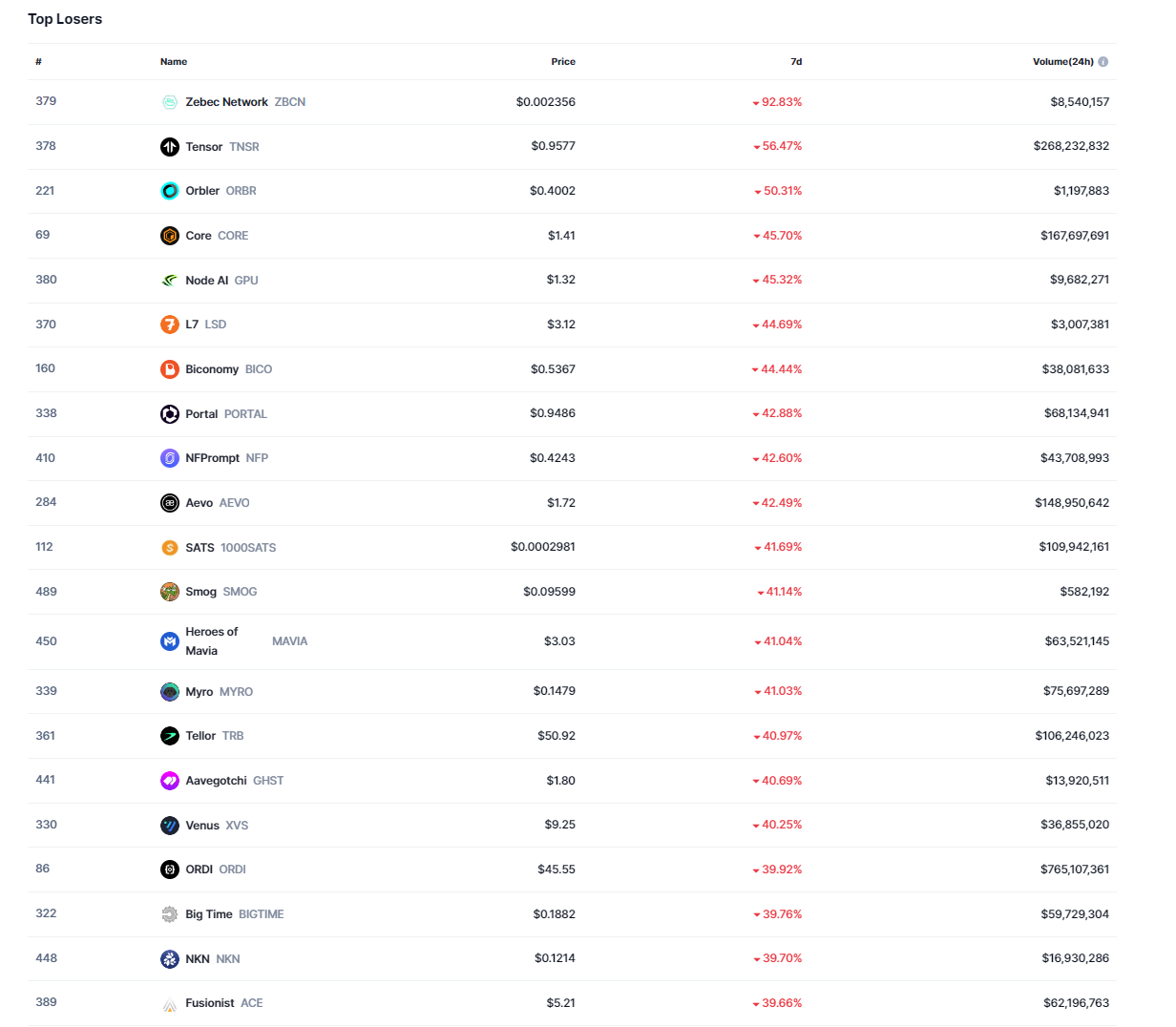This screenshot has height=1027, width=1176.
Task: Click the Tensor coin logo icon
Action: 170,147
